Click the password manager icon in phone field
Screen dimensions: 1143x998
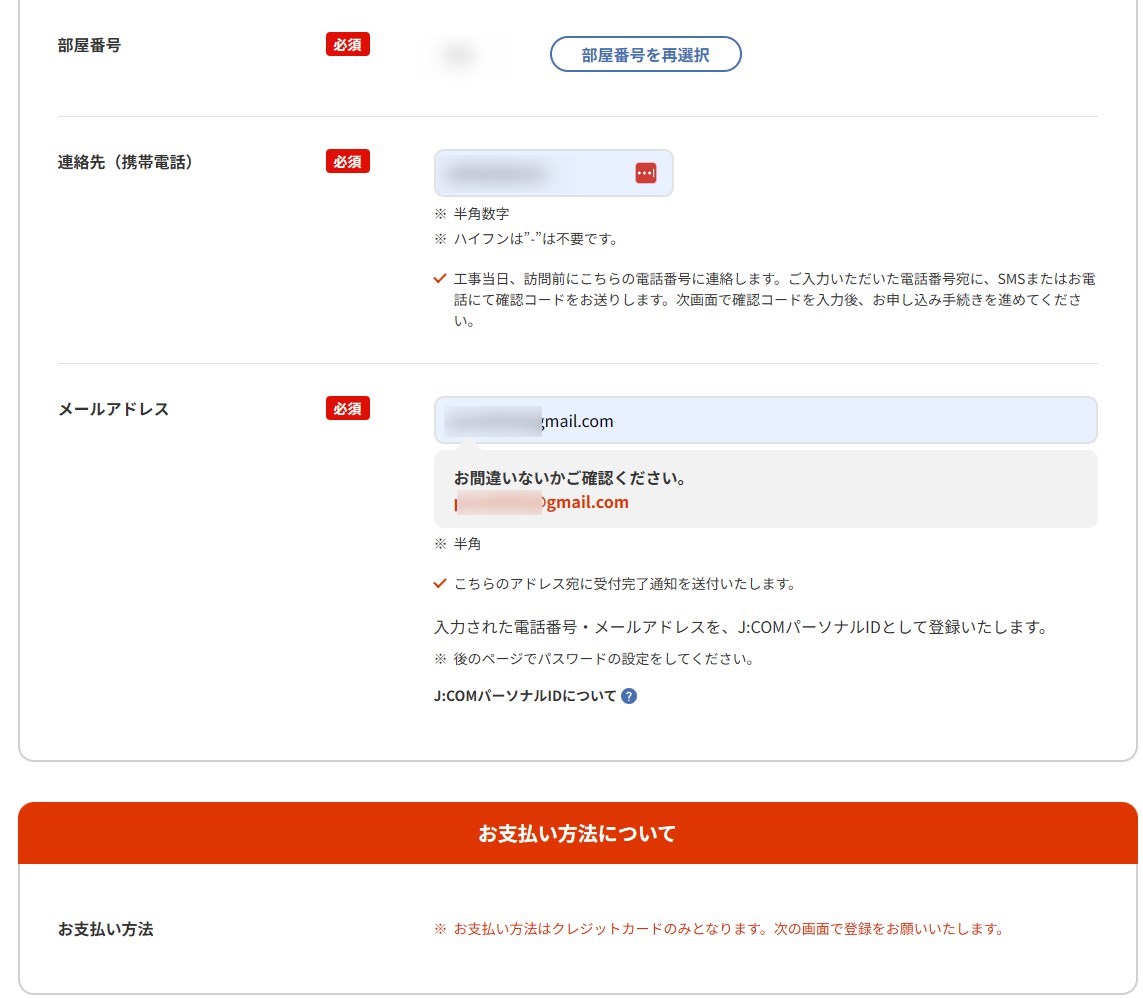(x=645, y=173)
